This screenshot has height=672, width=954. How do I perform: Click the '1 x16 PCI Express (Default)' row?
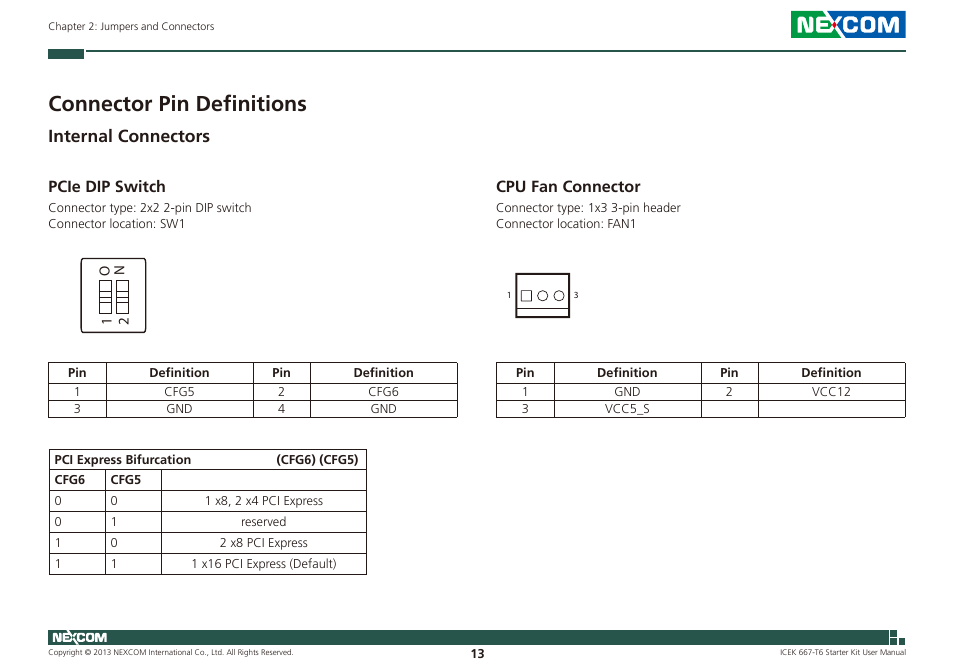[x=207, y=564]
